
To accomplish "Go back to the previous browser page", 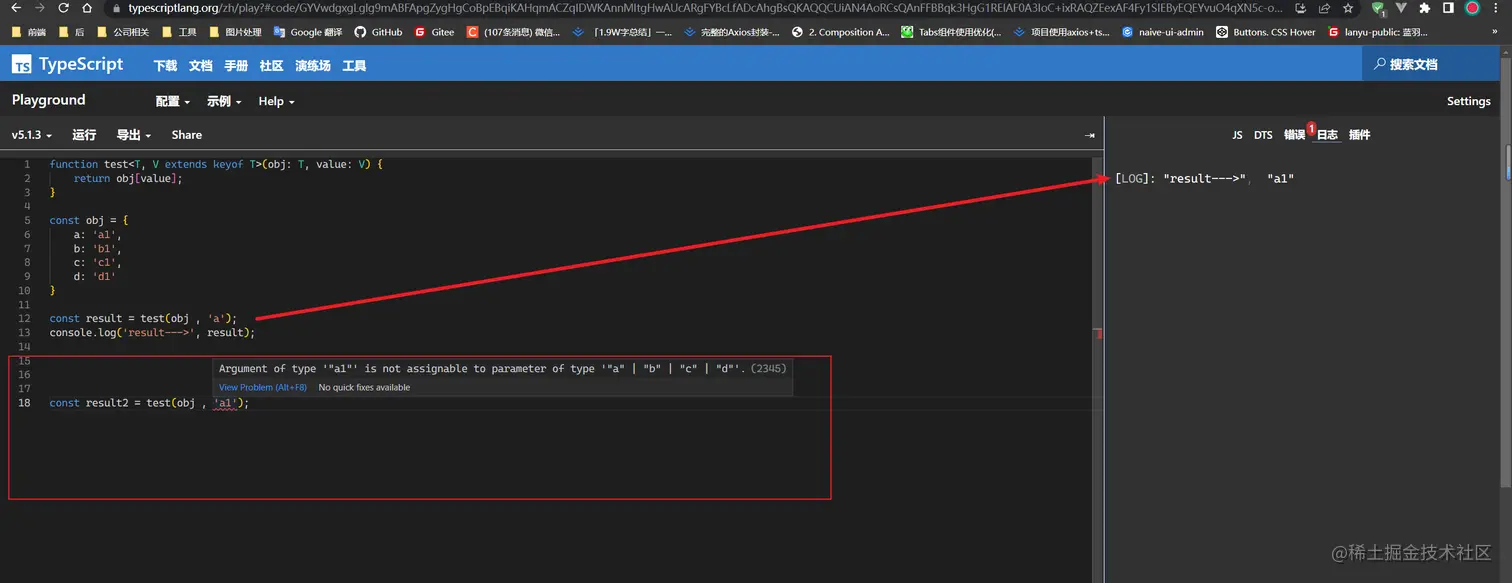I will click(16, 8).
